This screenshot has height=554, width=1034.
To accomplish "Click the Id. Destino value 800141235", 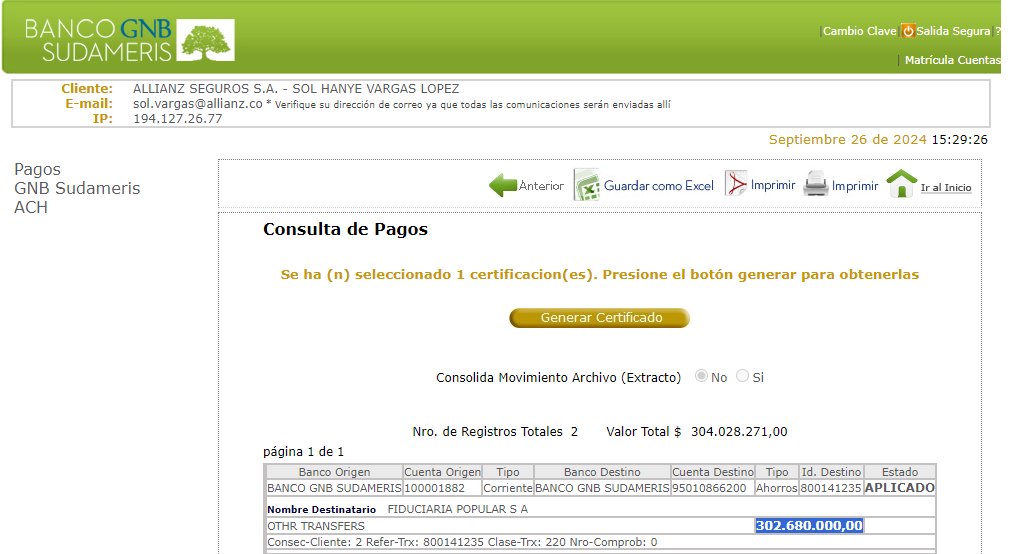I will tap(831, 489).
